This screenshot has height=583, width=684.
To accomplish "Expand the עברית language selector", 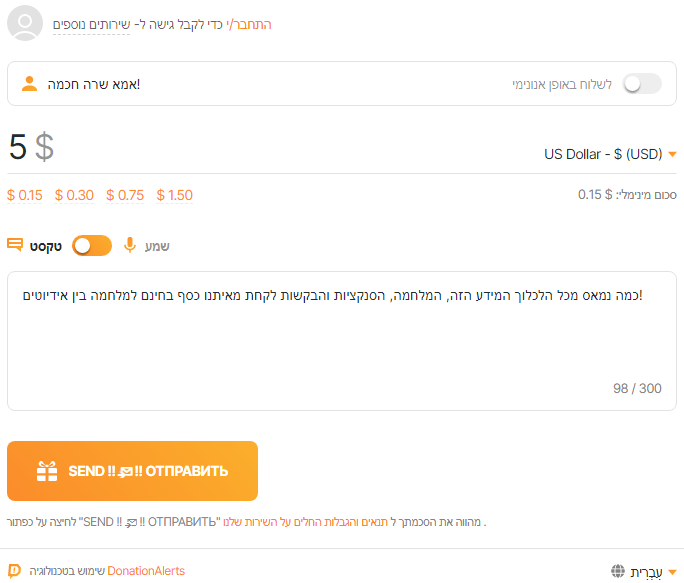I will click(x=648, y=571).
